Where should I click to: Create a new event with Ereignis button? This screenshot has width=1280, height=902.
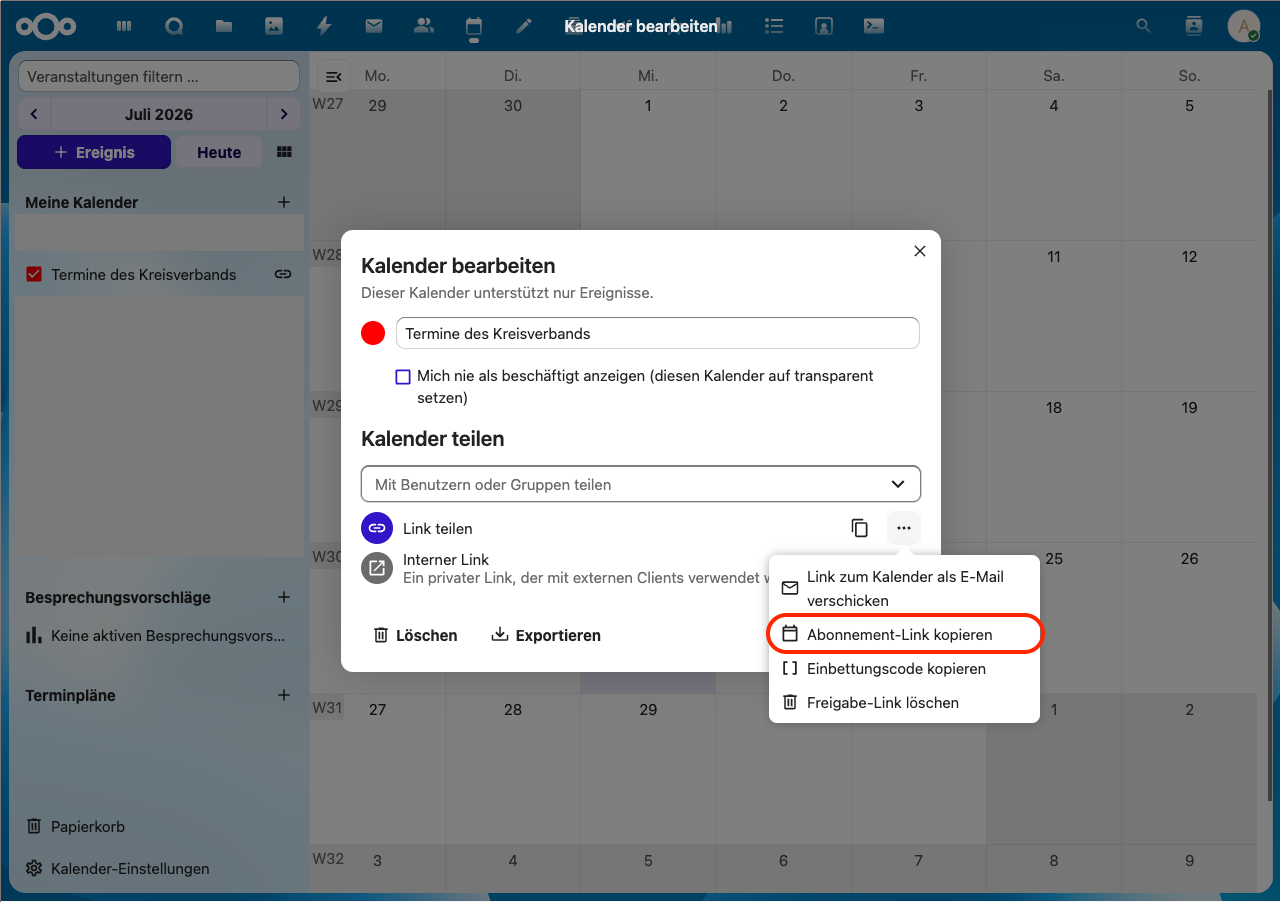point(94,152)
